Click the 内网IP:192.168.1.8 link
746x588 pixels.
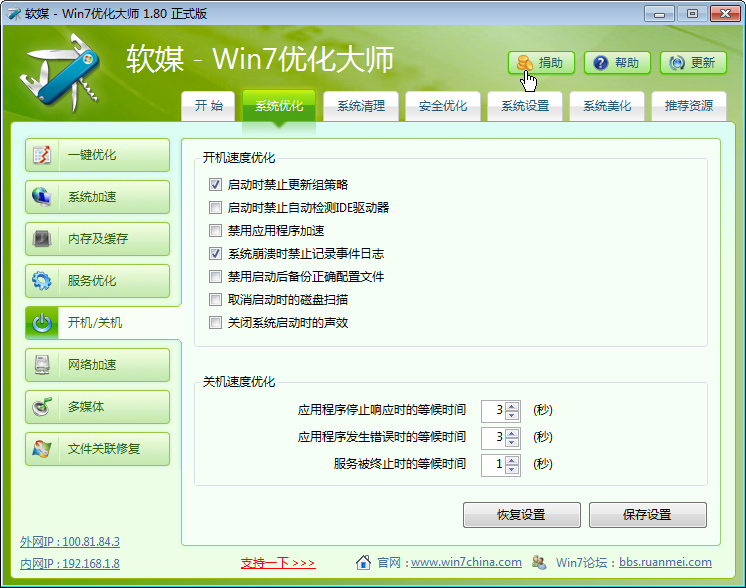(70, 564)
